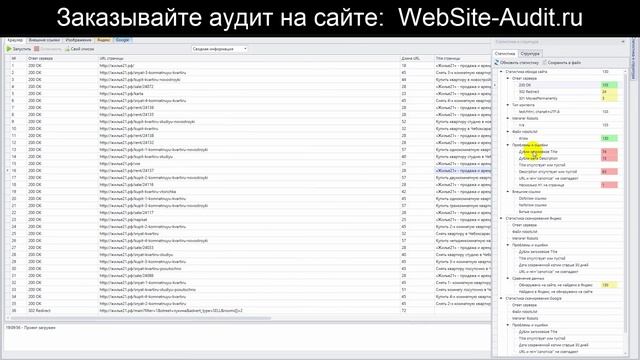640x360 pixels.
Task: Click the pin icon in statistics panel header
Action: (x=622, y=42)
